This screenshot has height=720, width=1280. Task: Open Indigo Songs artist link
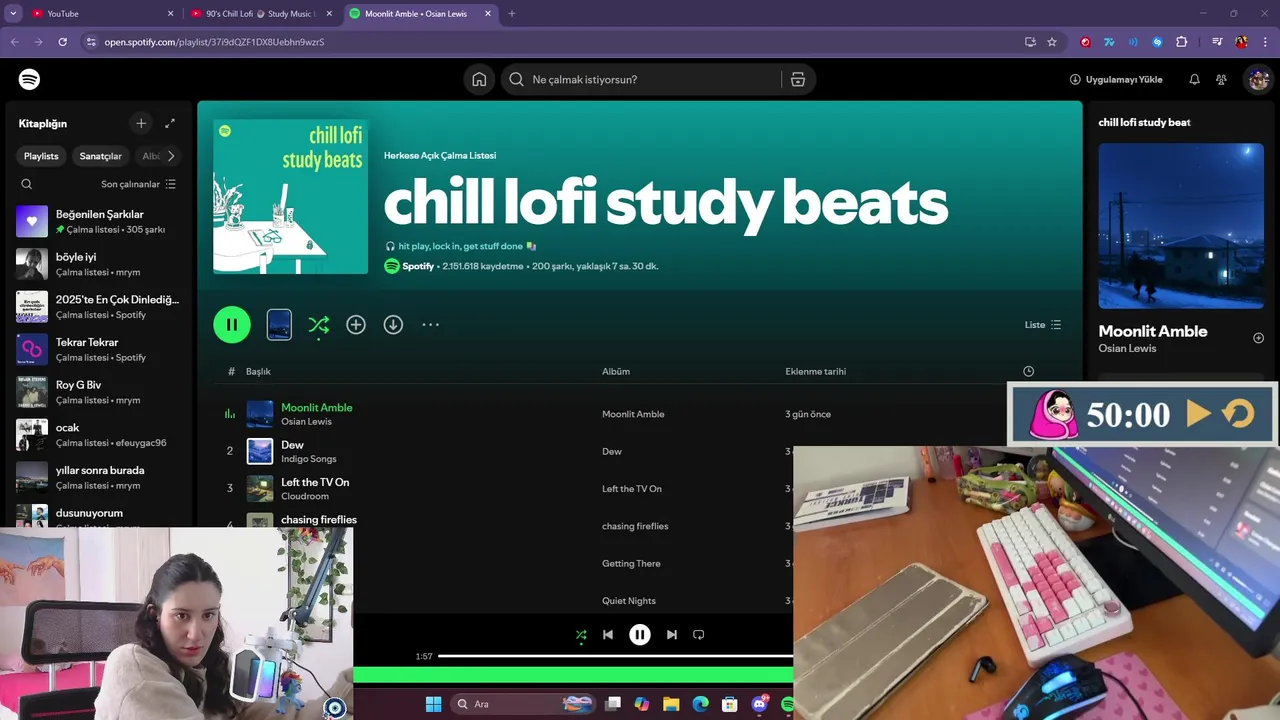[x=308, y=459]
